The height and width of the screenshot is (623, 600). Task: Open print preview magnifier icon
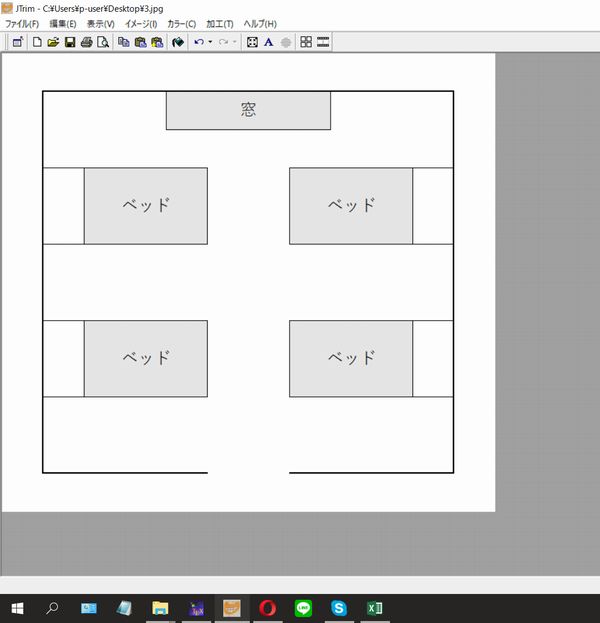click(103, 42)
